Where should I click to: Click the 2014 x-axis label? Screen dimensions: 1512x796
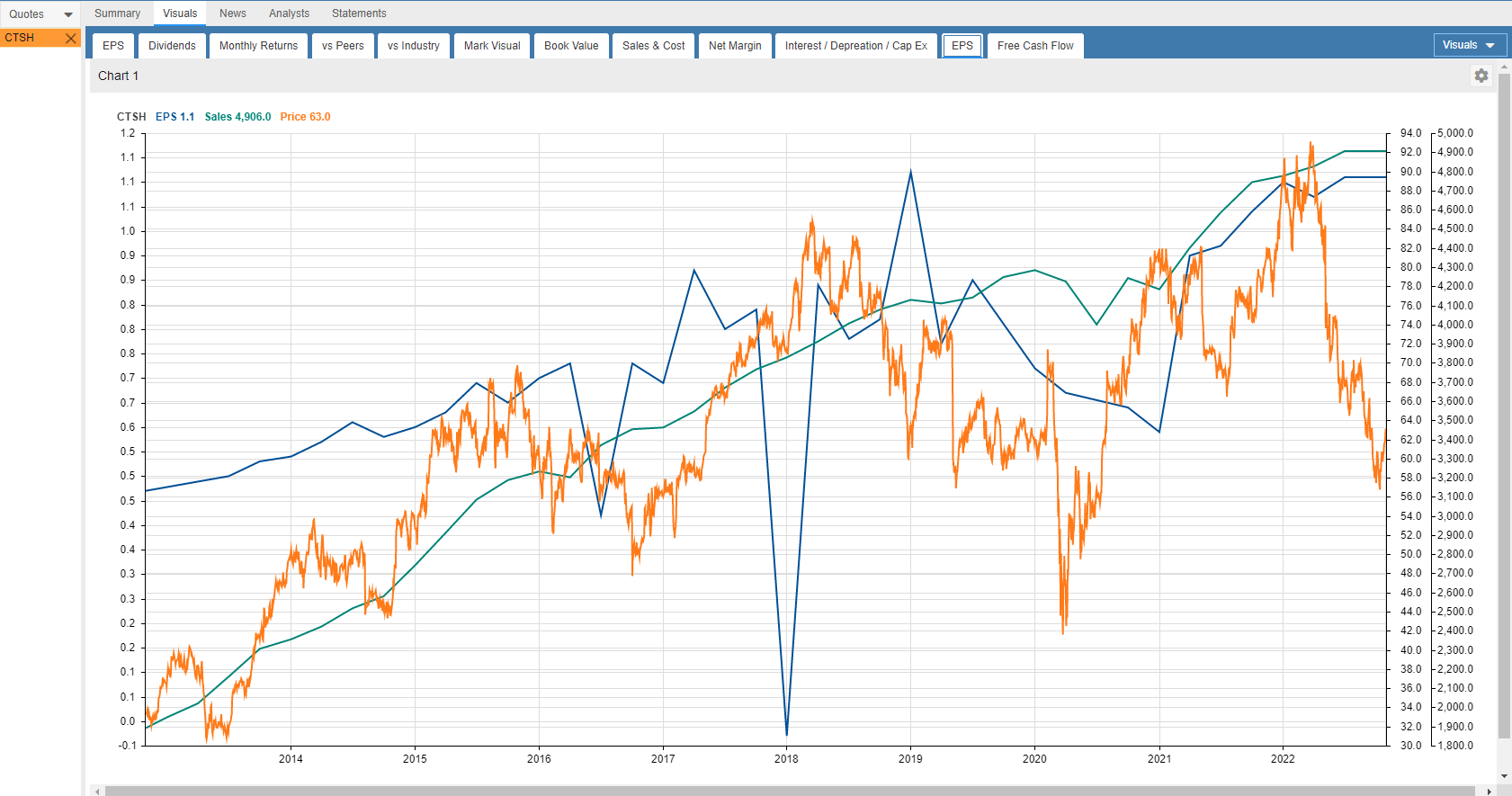tap(291, 759)
